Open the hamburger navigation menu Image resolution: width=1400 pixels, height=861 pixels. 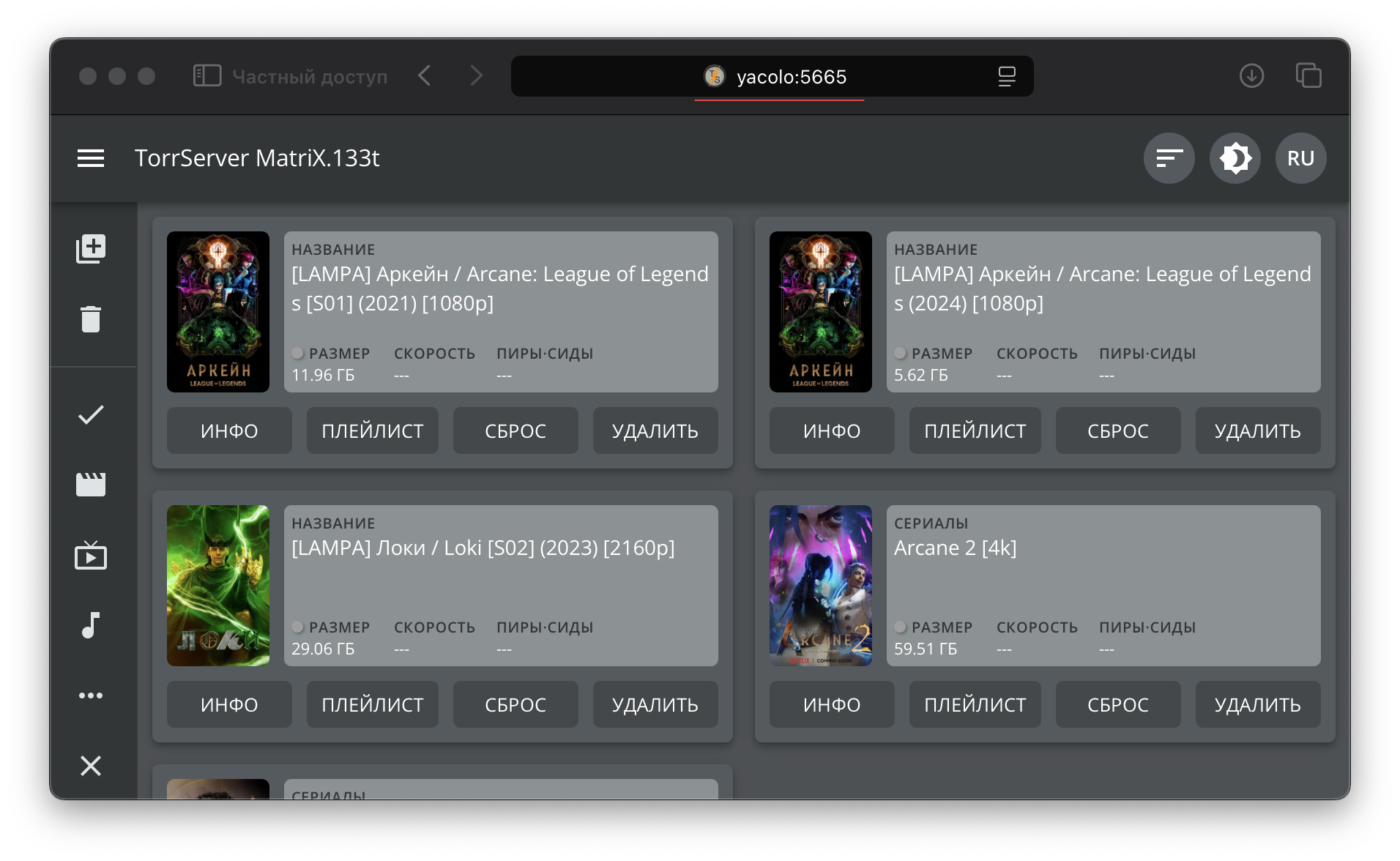click(x=91, y=158)
